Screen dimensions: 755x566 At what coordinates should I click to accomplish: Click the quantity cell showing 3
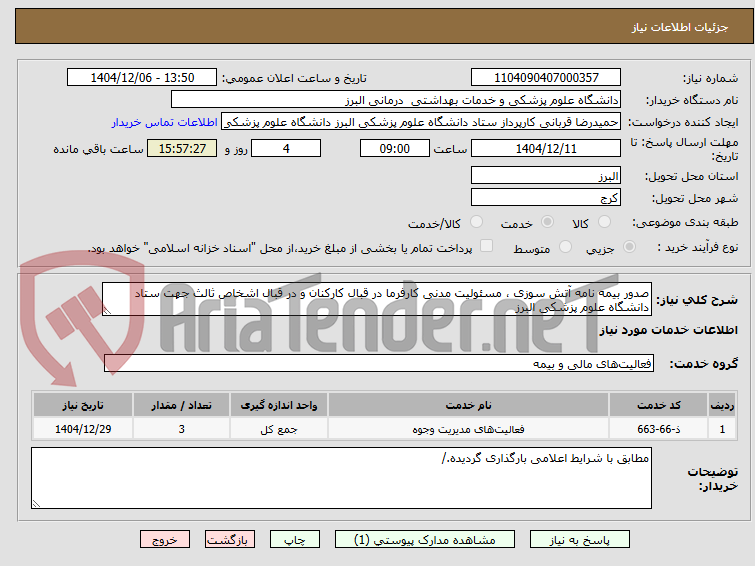[182, 429]
